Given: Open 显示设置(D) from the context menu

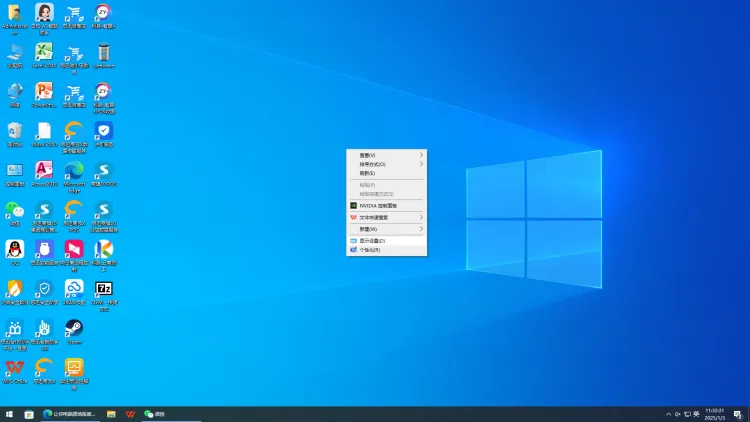Looking at the screenshot, I should [x=386, y=241].
